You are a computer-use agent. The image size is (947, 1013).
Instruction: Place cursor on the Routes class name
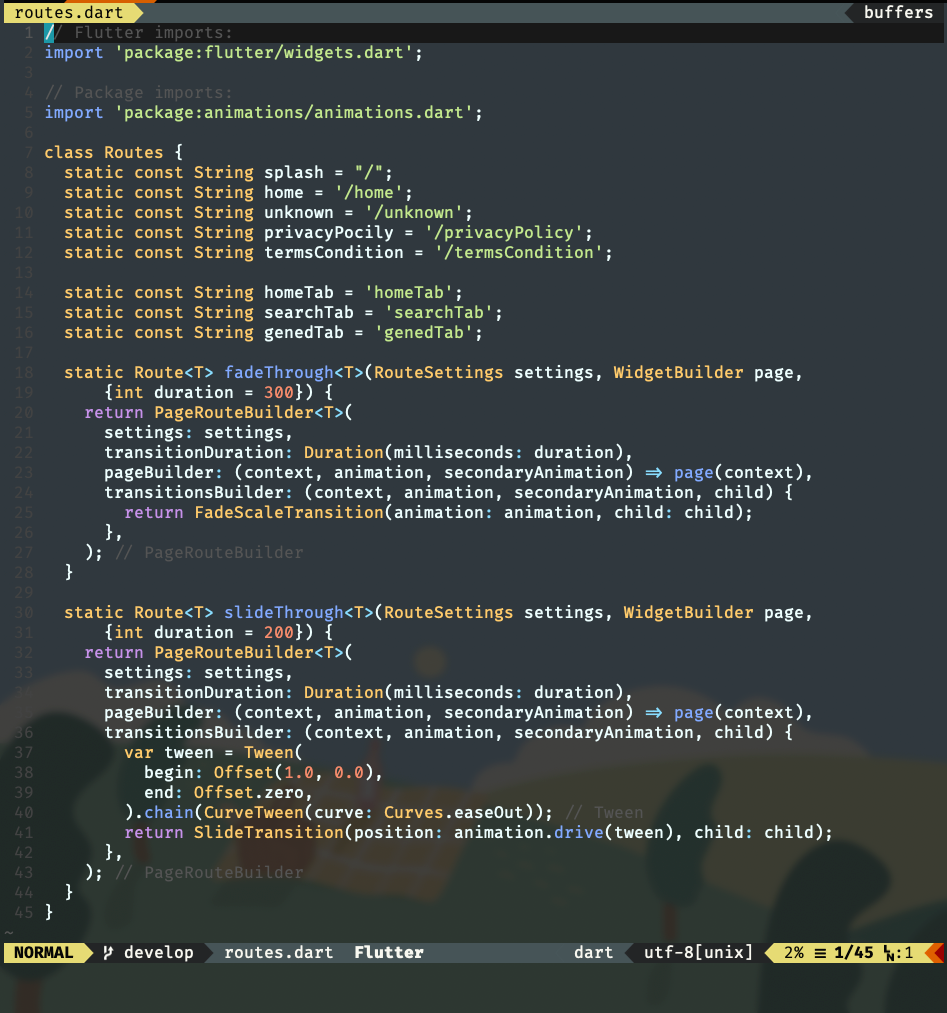pyautogui.click(x=133, y=152)
